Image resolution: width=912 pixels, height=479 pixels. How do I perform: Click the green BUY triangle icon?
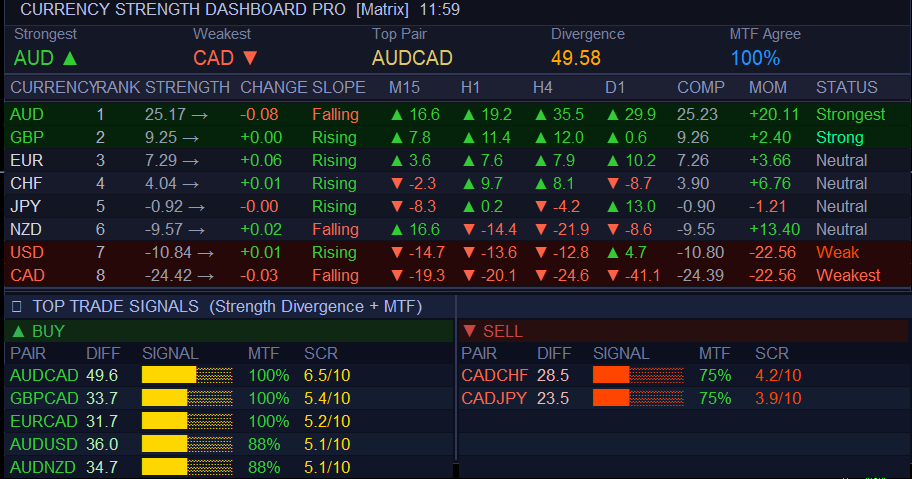(19, 331)
